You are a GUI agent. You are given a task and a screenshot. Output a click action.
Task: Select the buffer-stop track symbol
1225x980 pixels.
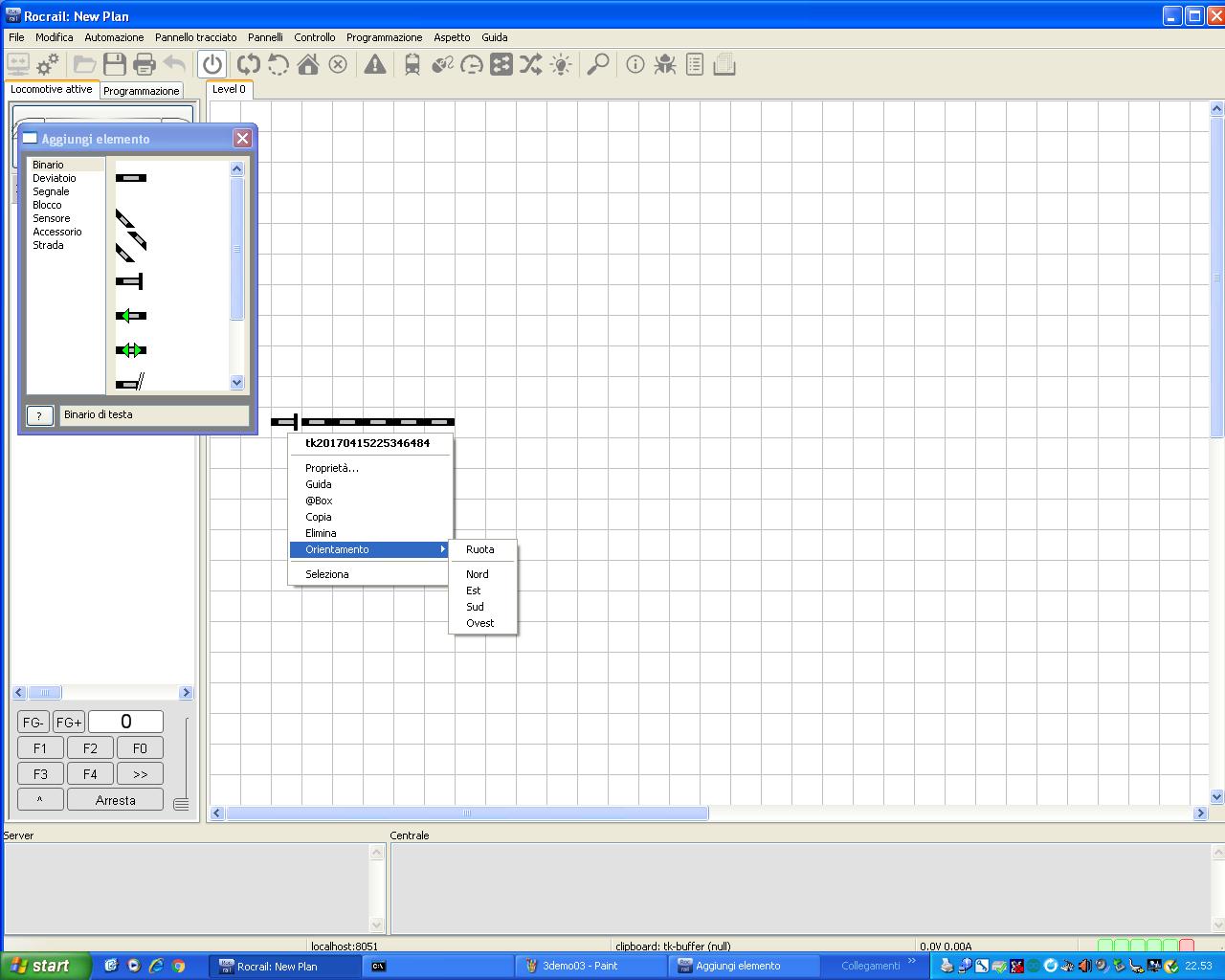[129, 281]
